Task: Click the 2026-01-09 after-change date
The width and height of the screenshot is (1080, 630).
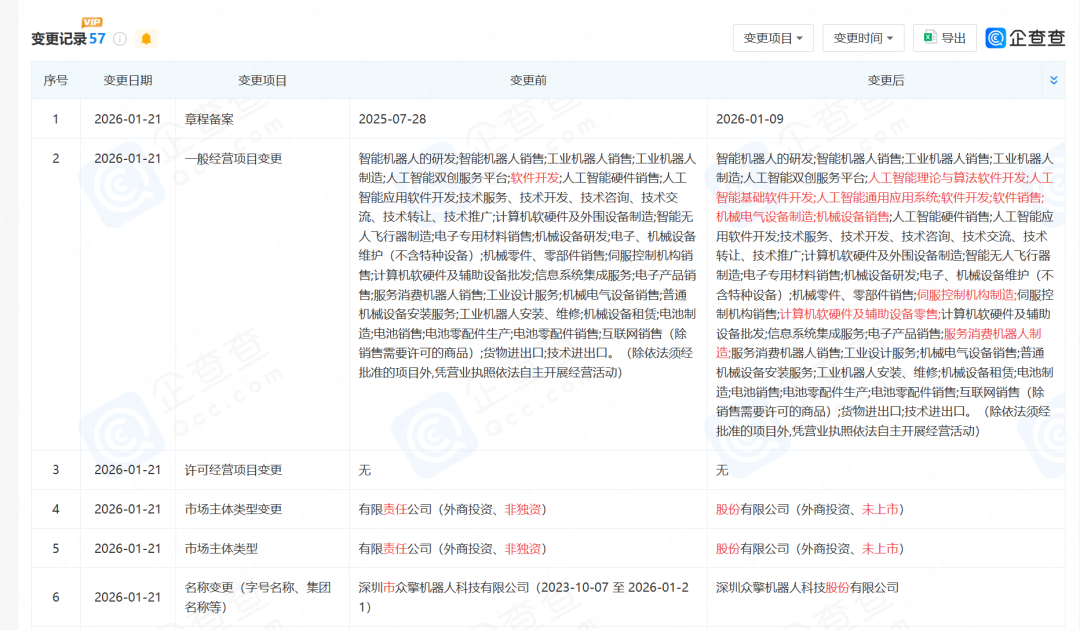Action: coord(749,119)
